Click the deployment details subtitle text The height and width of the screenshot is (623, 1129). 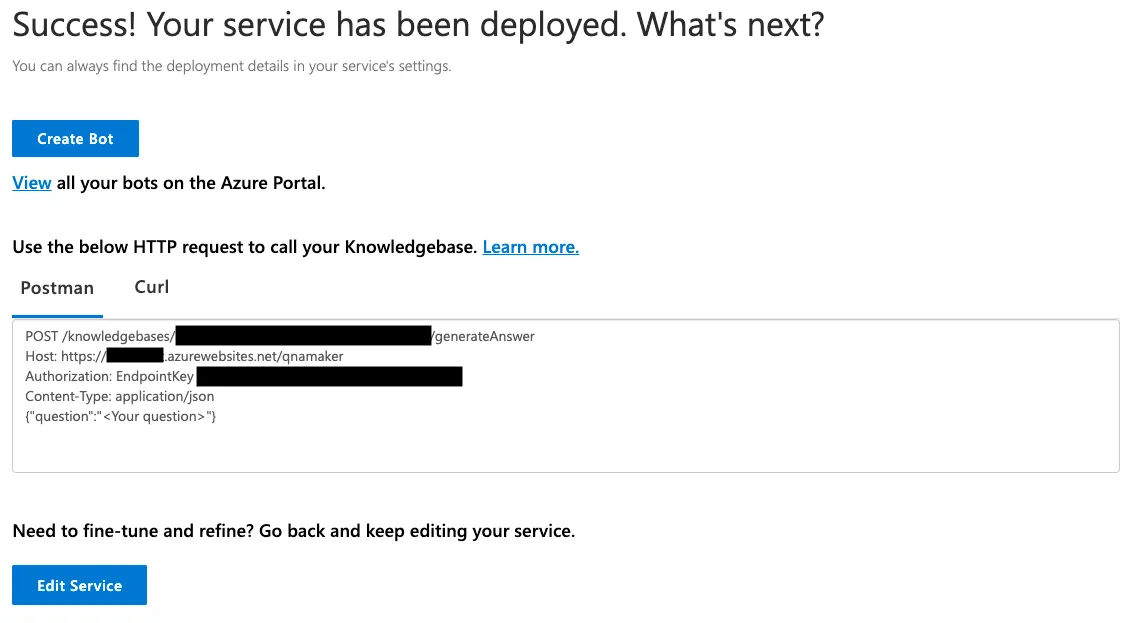[x=232, y=66]
